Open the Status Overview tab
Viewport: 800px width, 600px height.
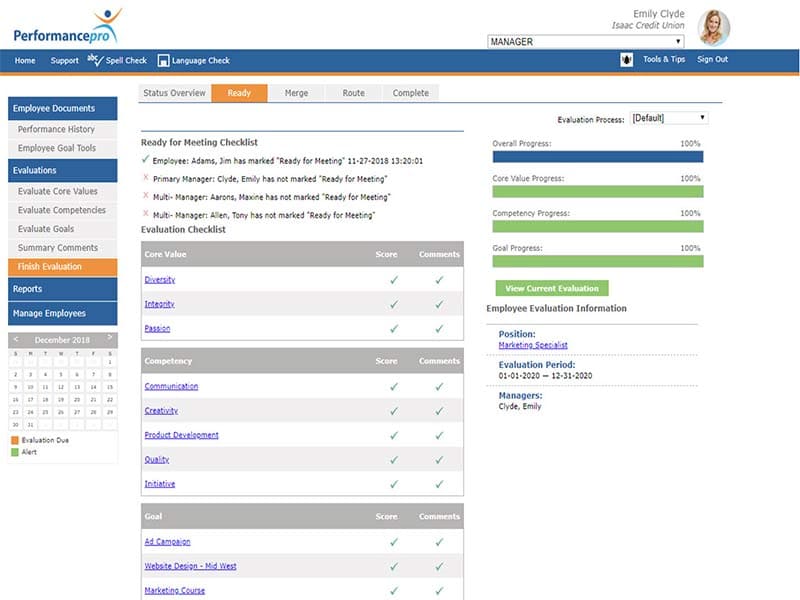[174, 93]
